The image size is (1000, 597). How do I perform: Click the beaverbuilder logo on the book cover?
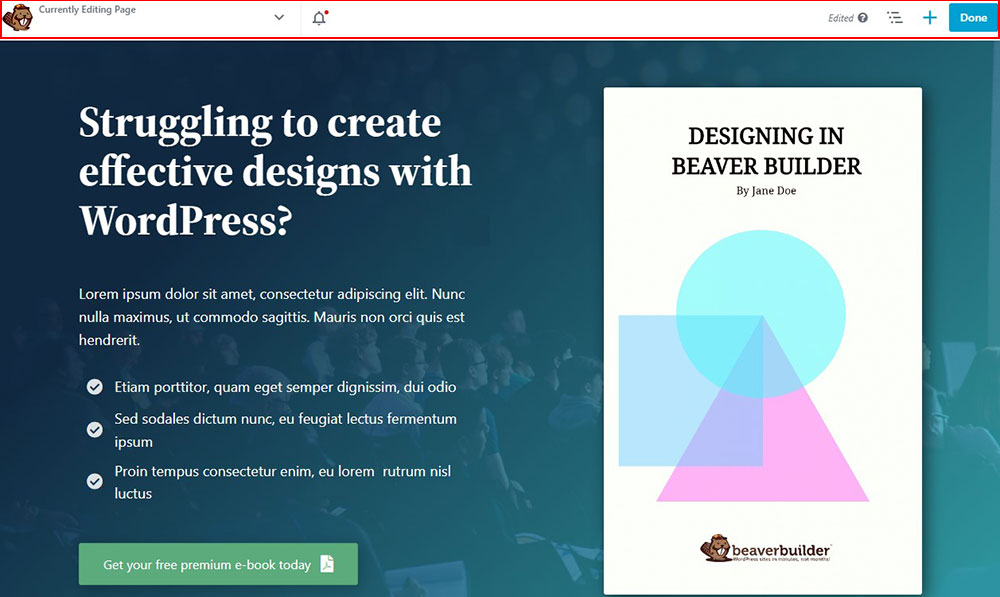(765, 549)
